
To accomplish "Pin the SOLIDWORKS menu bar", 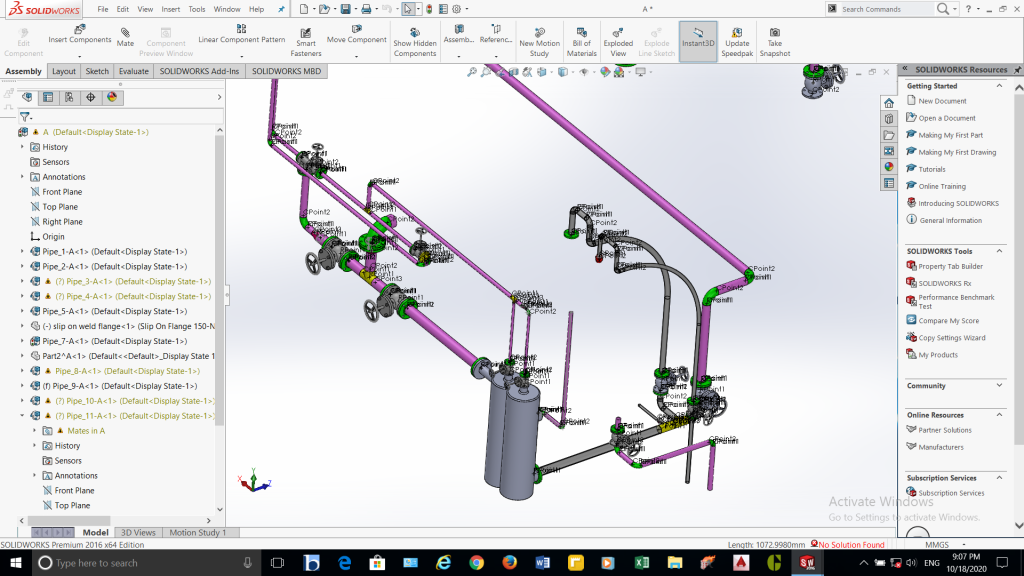I will click(281, 9).
